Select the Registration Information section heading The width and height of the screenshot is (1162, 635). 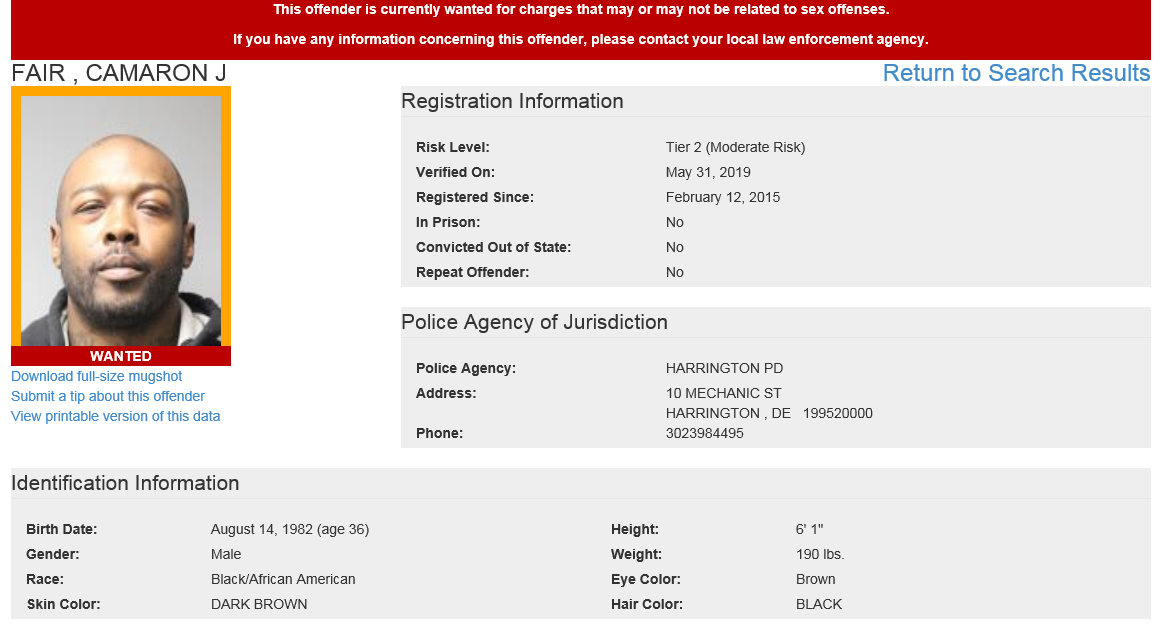point(512,102)
